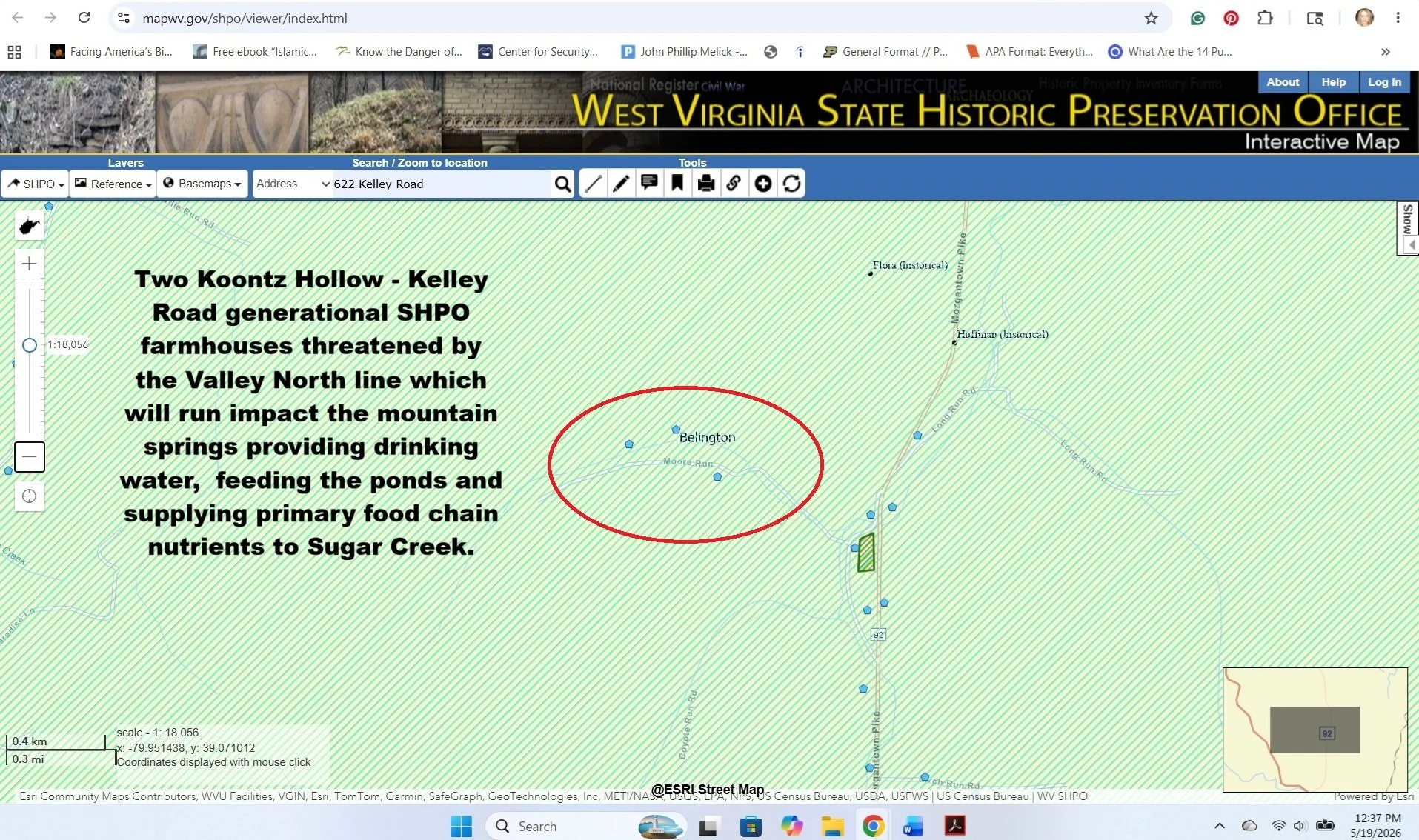1419x840 pixels.
Task: Open the 'Center for Security...' bookmark
Action: click(x=538, y=52)
